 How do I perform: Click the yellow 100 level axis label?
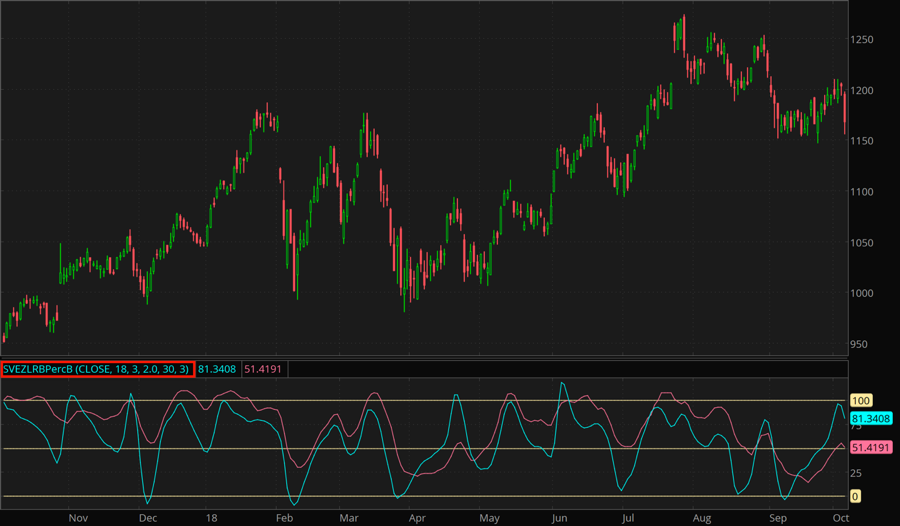[x=862, y=400]
